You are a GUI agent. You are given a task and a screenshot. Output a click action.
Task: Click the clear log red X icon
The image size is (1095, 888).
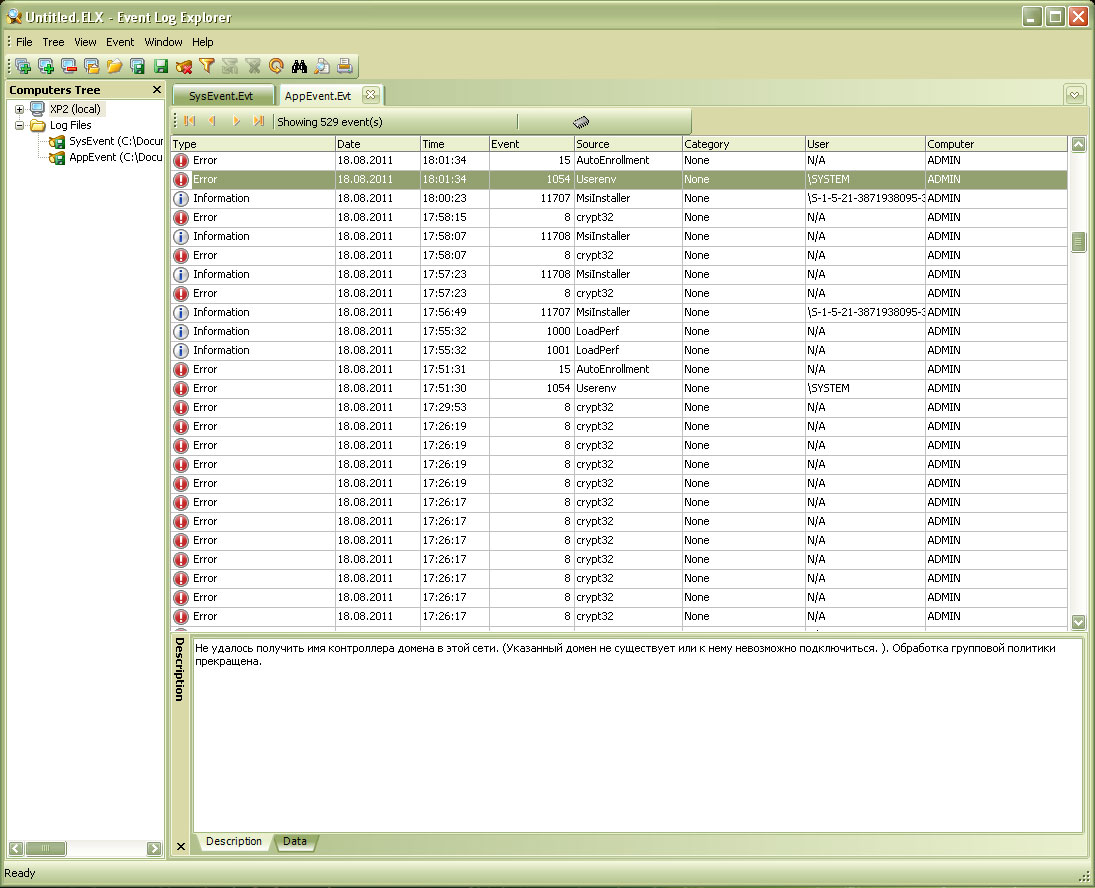pos(184,67)
